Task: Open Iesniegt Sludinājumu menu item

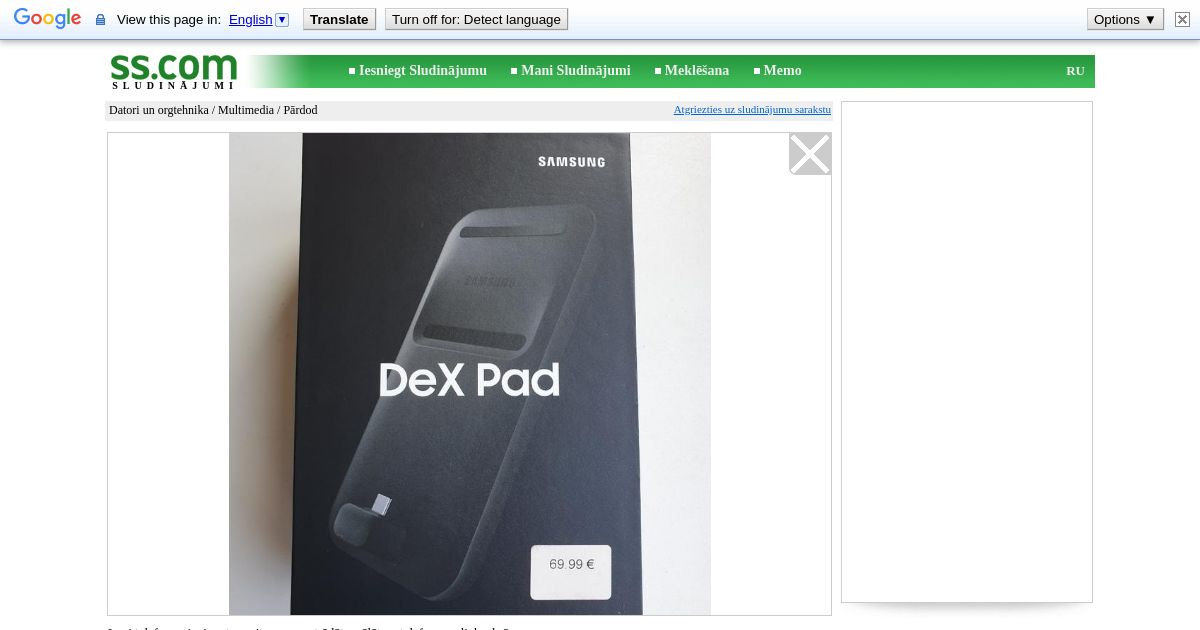Action: [x=422, y=71]
